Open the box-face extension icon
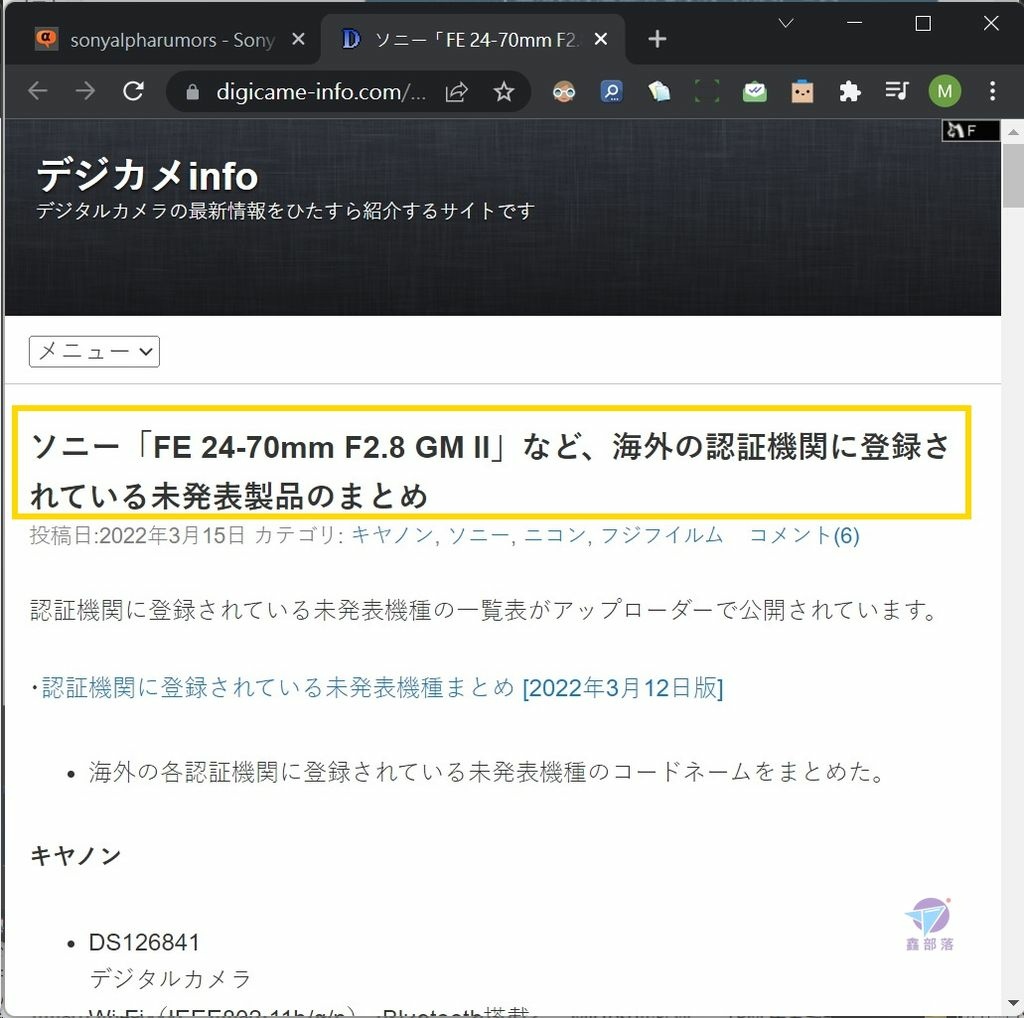The width and height of the screenshot is (1024, 1018). click(x=802, y=91)
